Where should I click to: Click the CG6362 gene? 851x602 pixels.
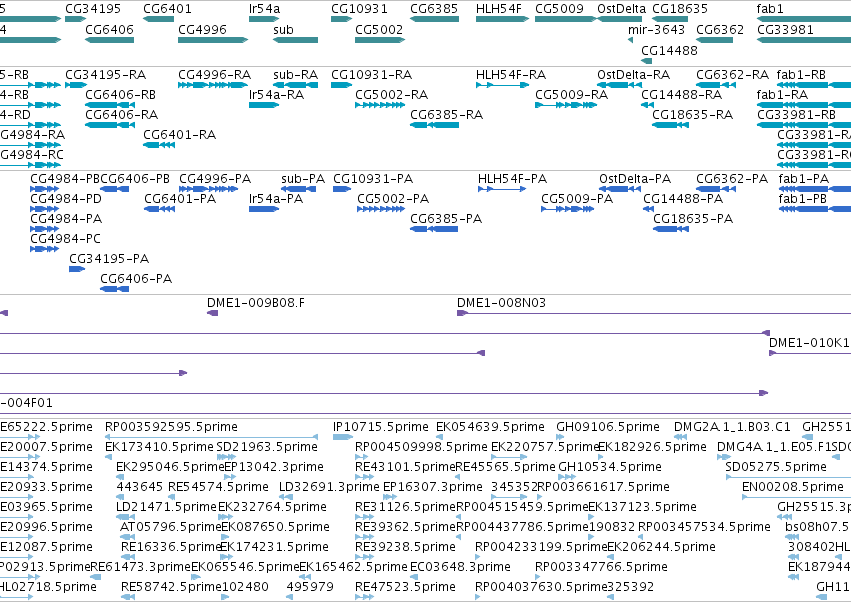tap(714, 40)
